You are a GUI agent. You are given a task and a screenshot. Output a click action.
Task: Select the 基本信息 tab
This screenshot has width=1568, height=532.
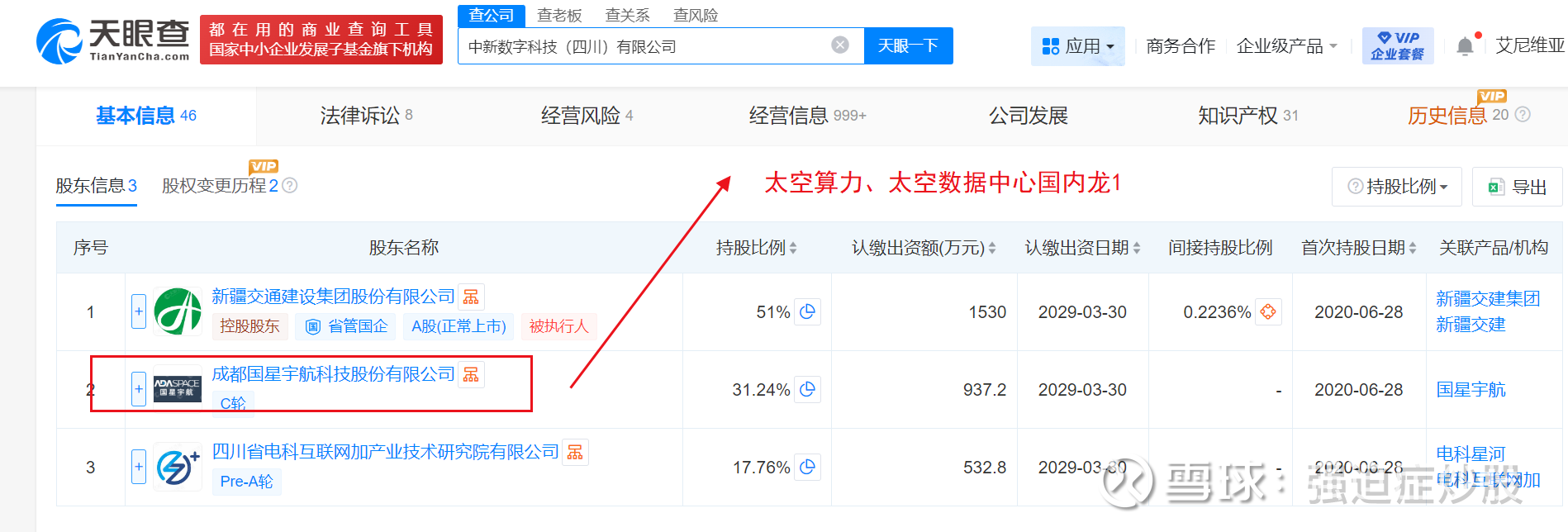pos(146,116)
